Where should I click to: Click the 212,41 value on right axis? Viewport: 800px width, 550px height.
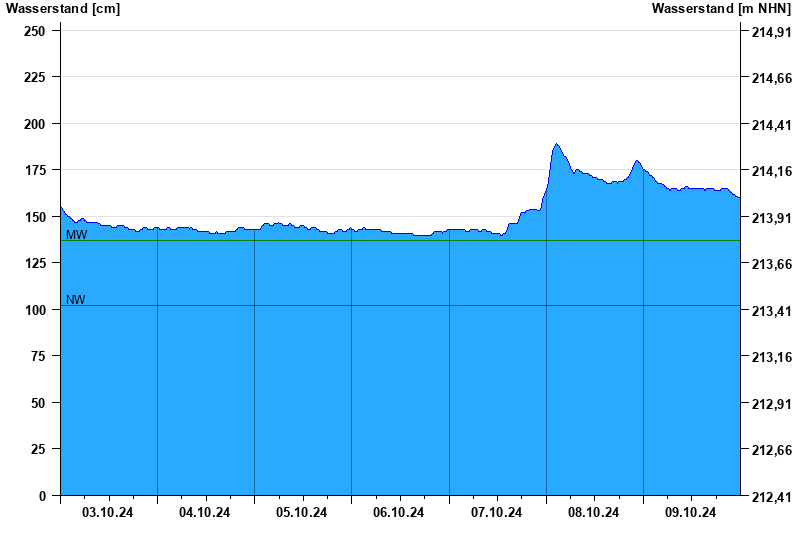point(772,496)
